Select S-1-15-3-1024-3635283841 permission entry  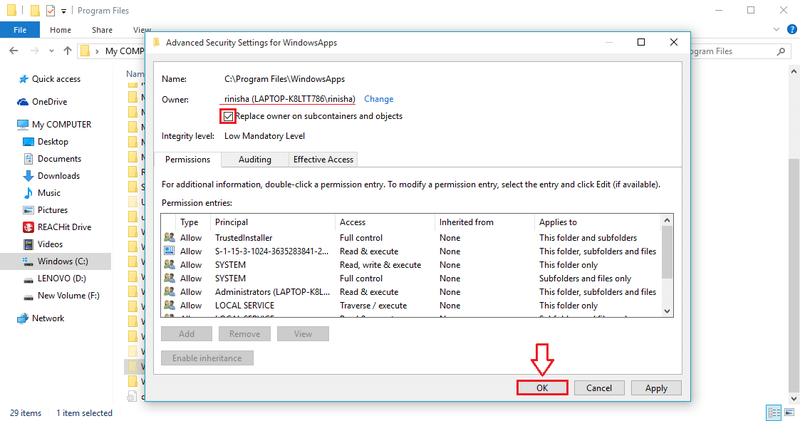[x=411, y=251]
